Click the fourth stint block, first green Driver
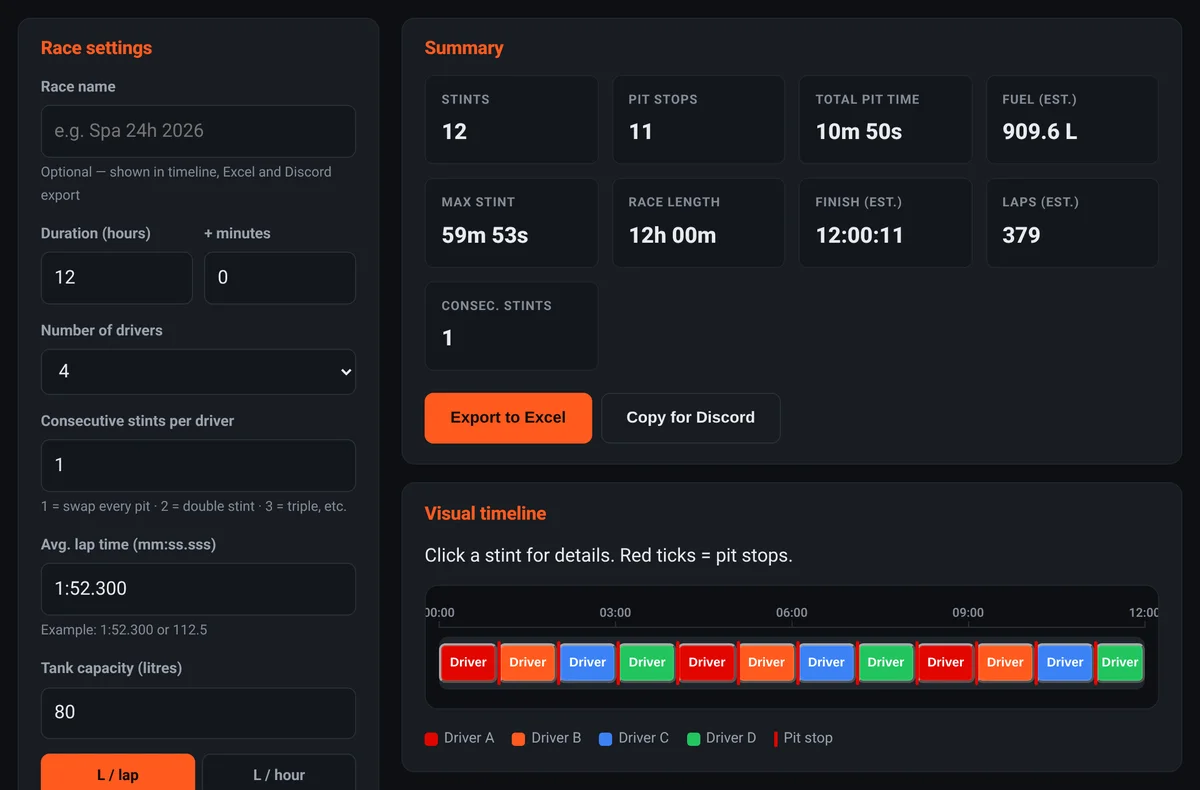Screen dimensions: 1200x790 pyautogui.click(x=647, y=662)
